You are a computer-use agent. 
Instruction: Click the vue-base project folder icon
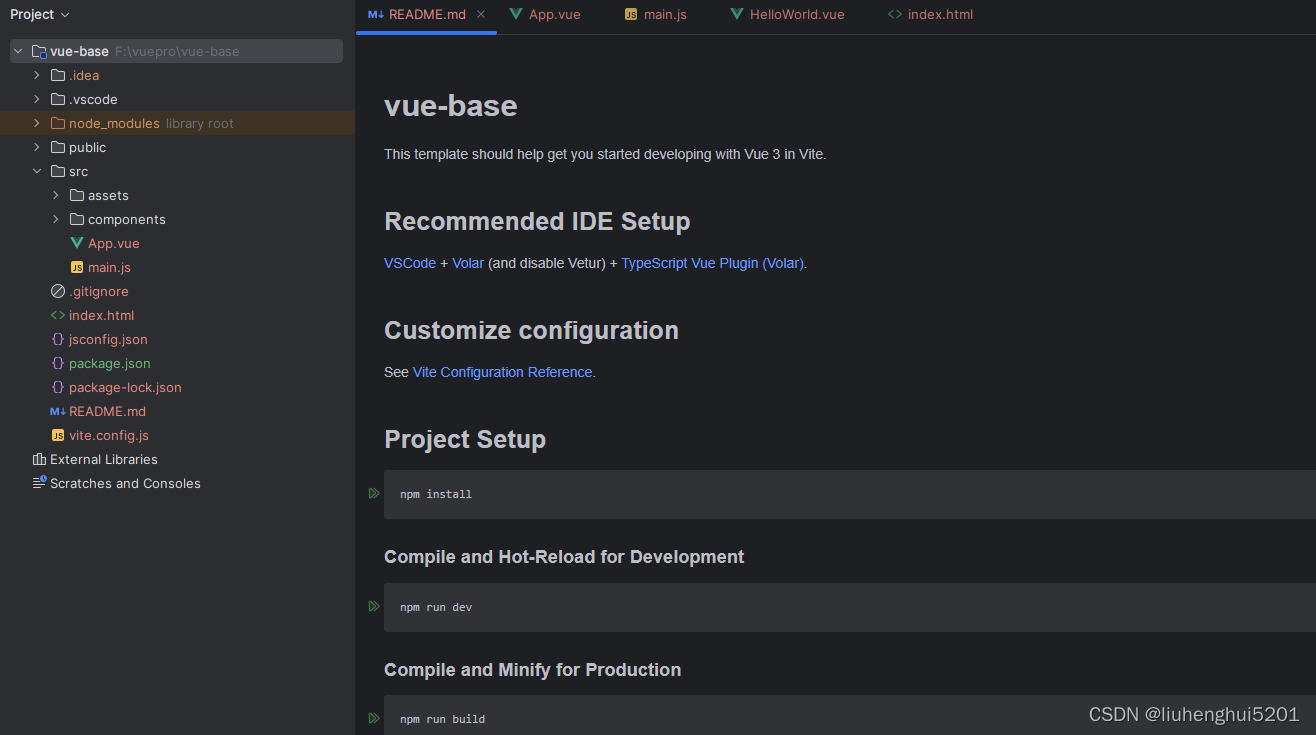39,51
